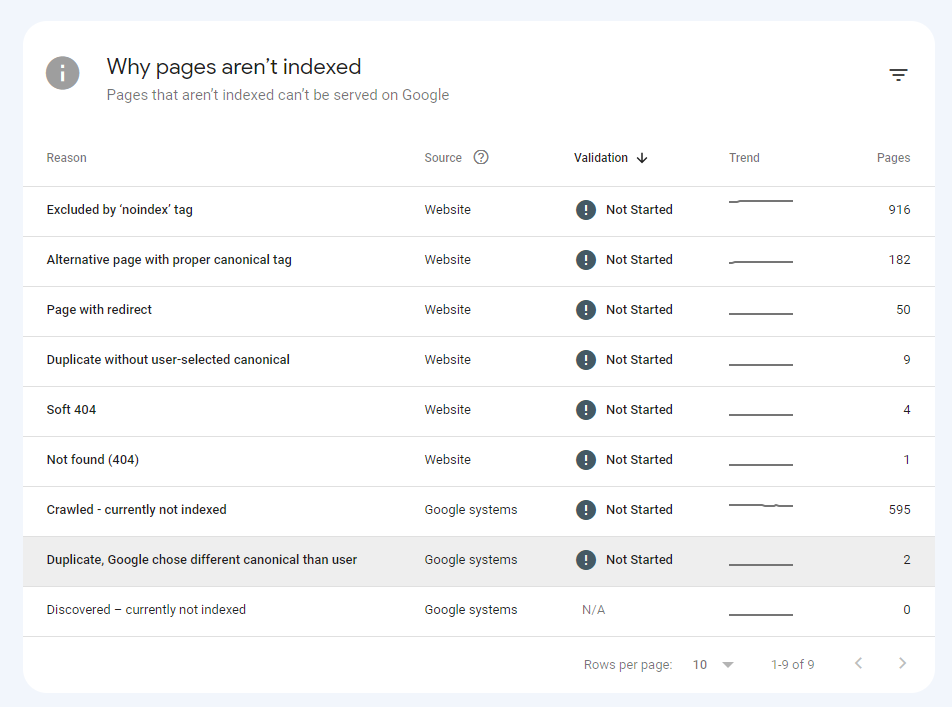Image resolution: width=952 pixels, height=707 pixels.
Task: Click the alert icon in Not found (404) row
Action: pos(585,460)
